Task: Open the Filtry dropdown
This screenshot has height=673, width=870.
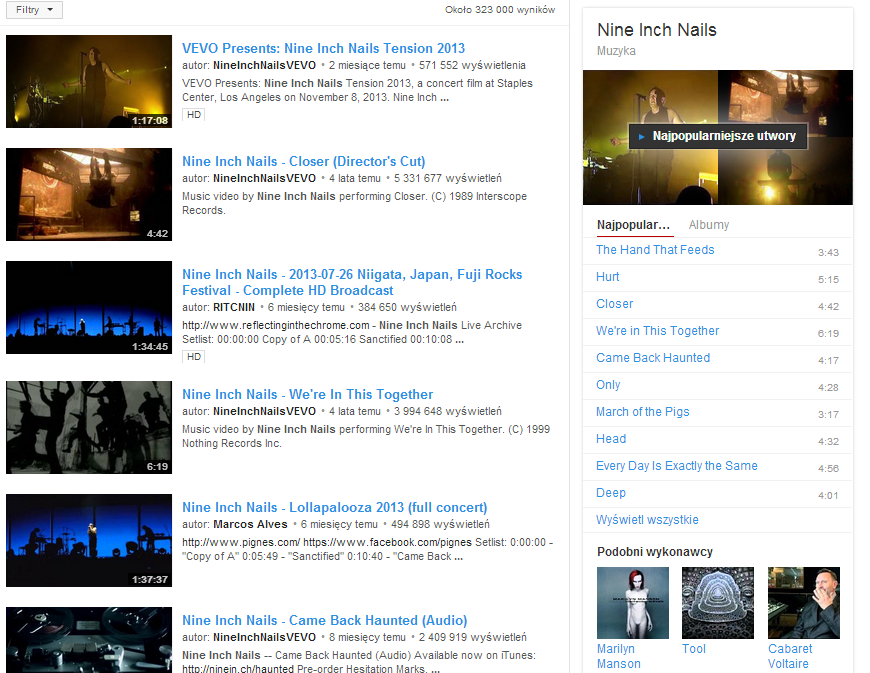Action: point(34,10)
